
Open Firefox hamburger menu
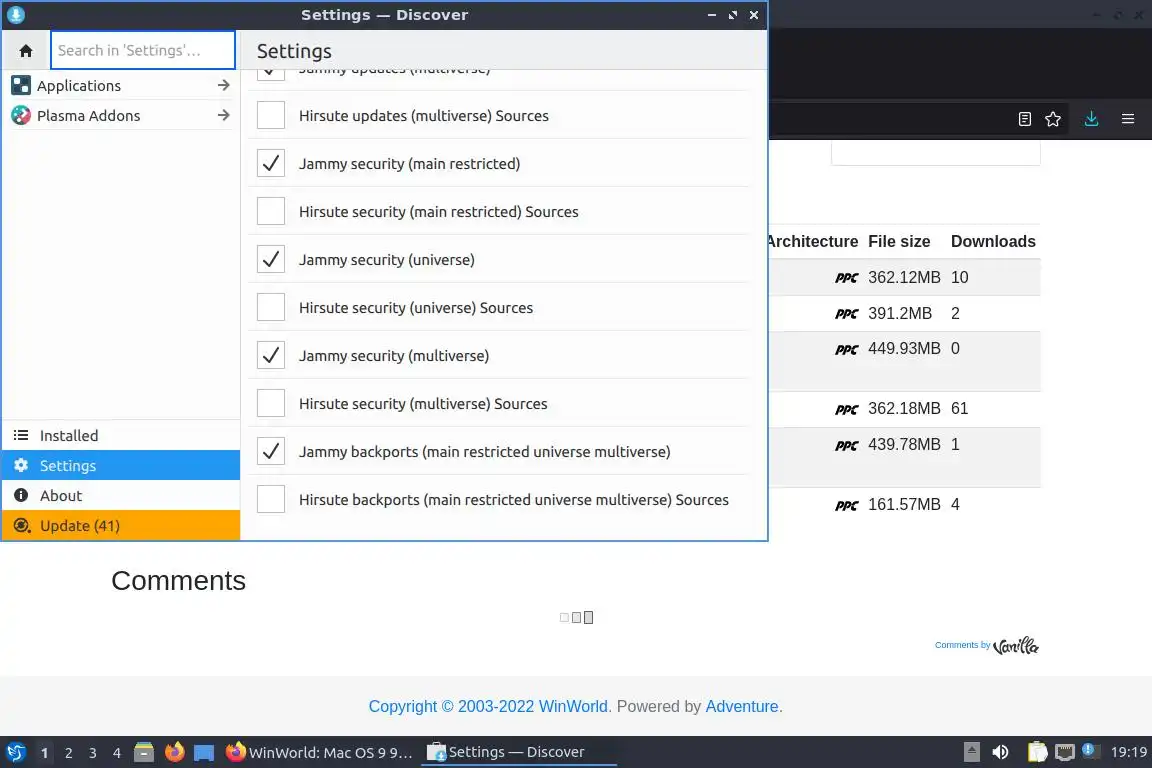click(1128, 119)
